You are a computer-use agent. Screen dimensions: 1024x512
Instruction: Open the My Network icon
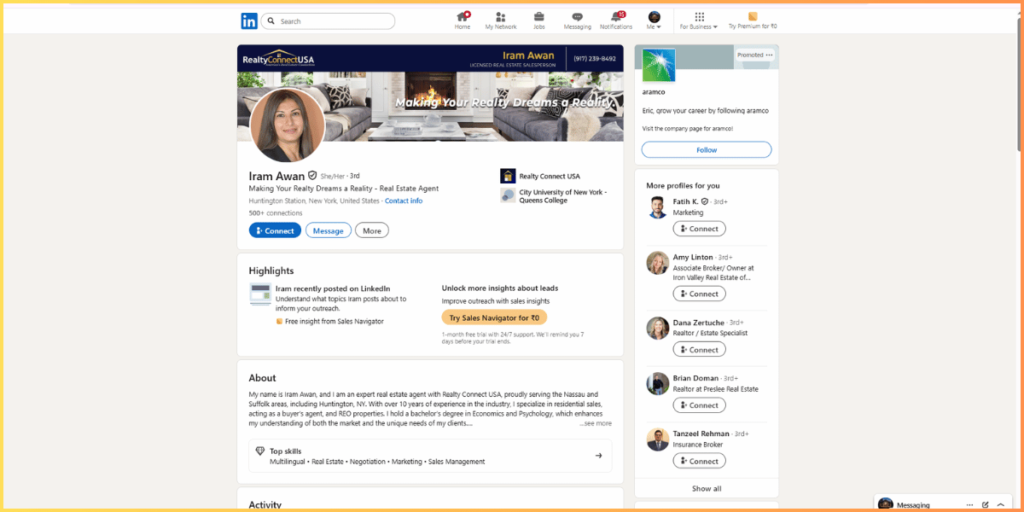tap(500, 18)
